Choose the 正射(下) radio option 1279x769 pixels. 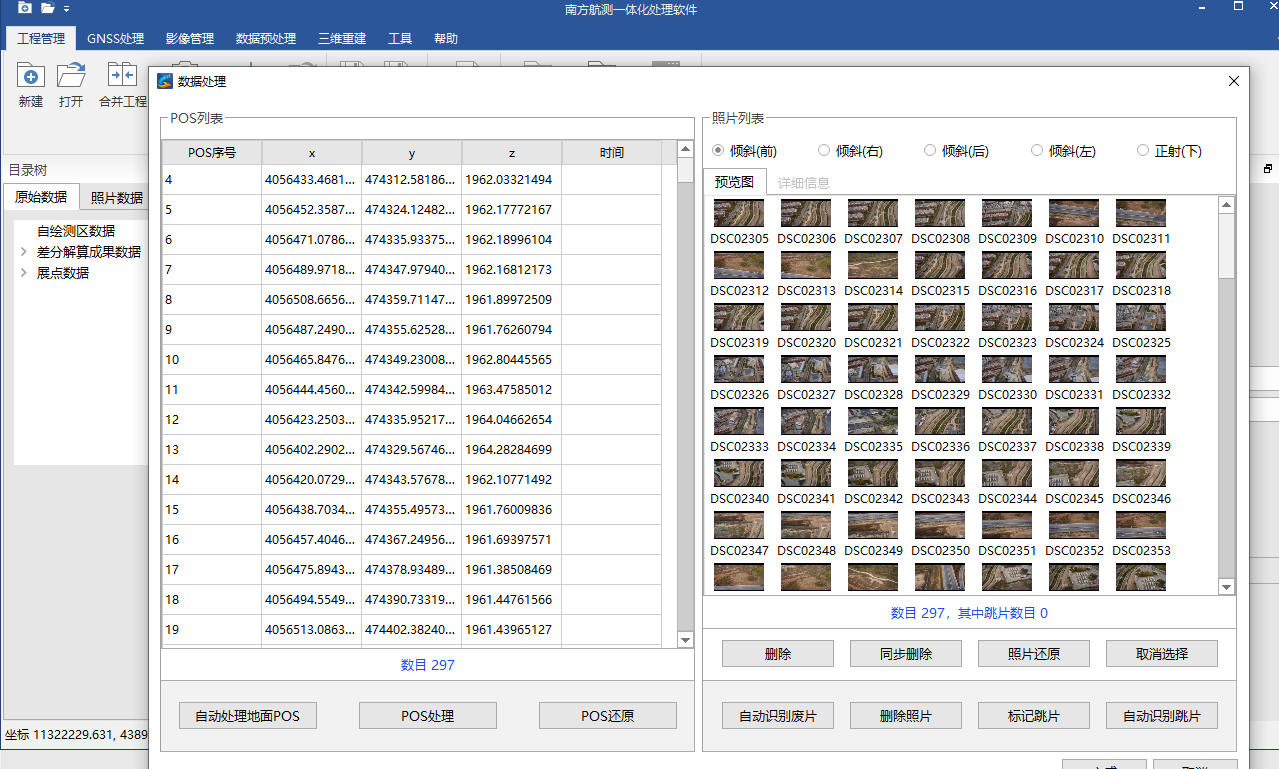[x=1143, y=151]
